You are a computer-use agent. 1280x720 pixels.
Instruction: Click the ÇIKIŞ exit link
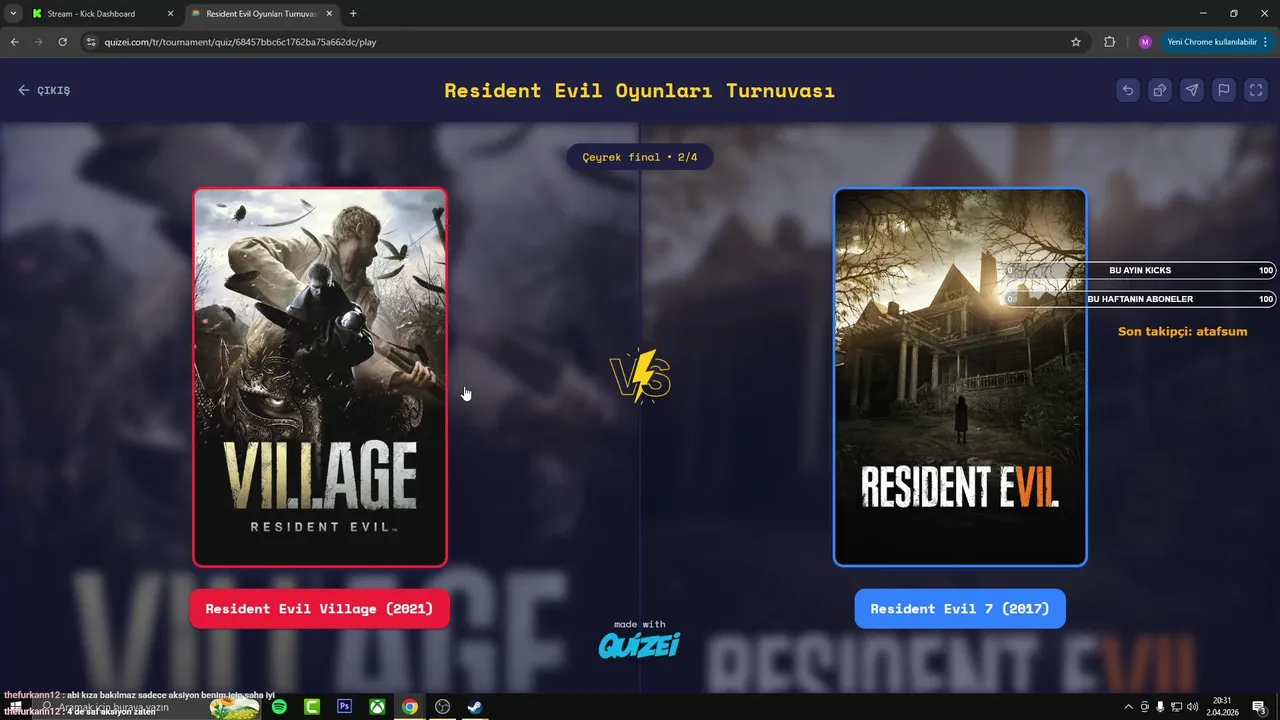tap(44, 90)
